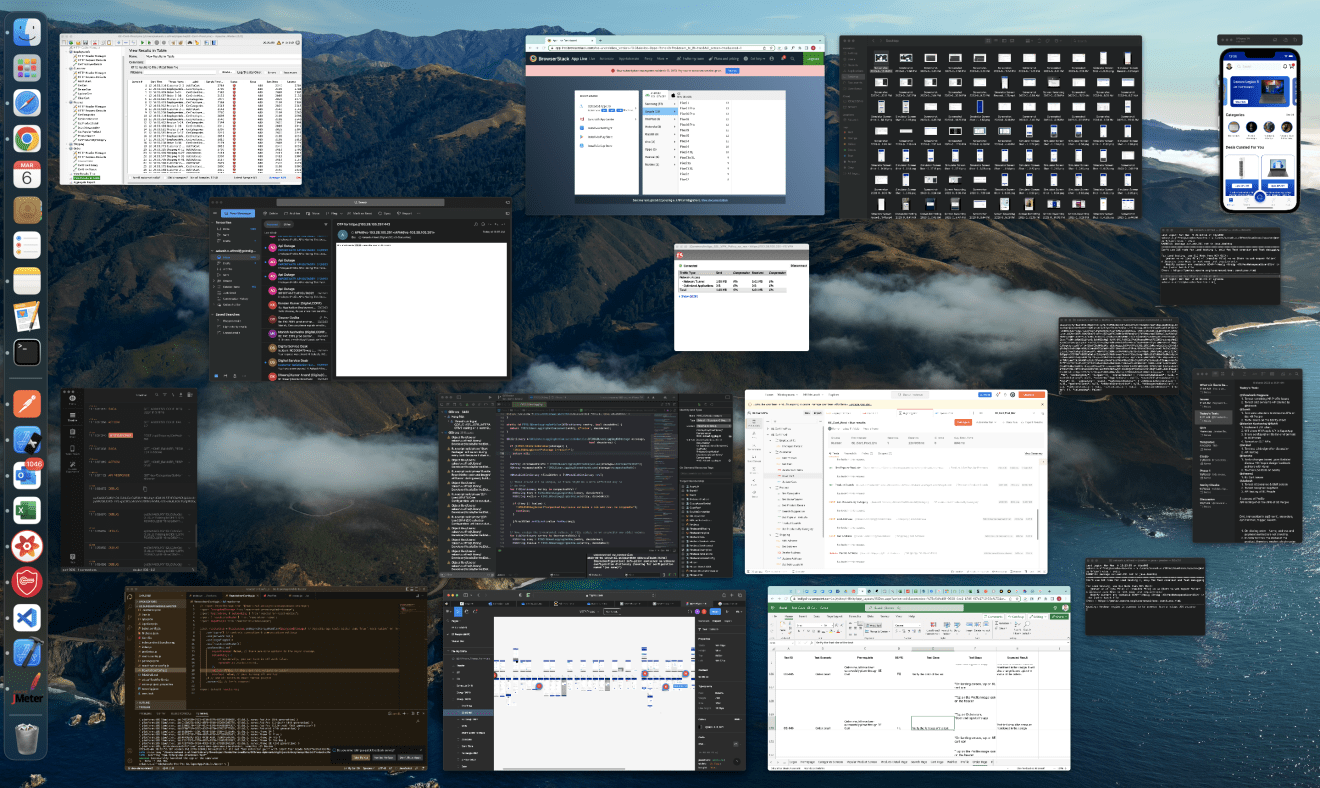1320x788 pixels.
Task: Launch Google Chrome from the dock
Action: (x=27, y=139)
